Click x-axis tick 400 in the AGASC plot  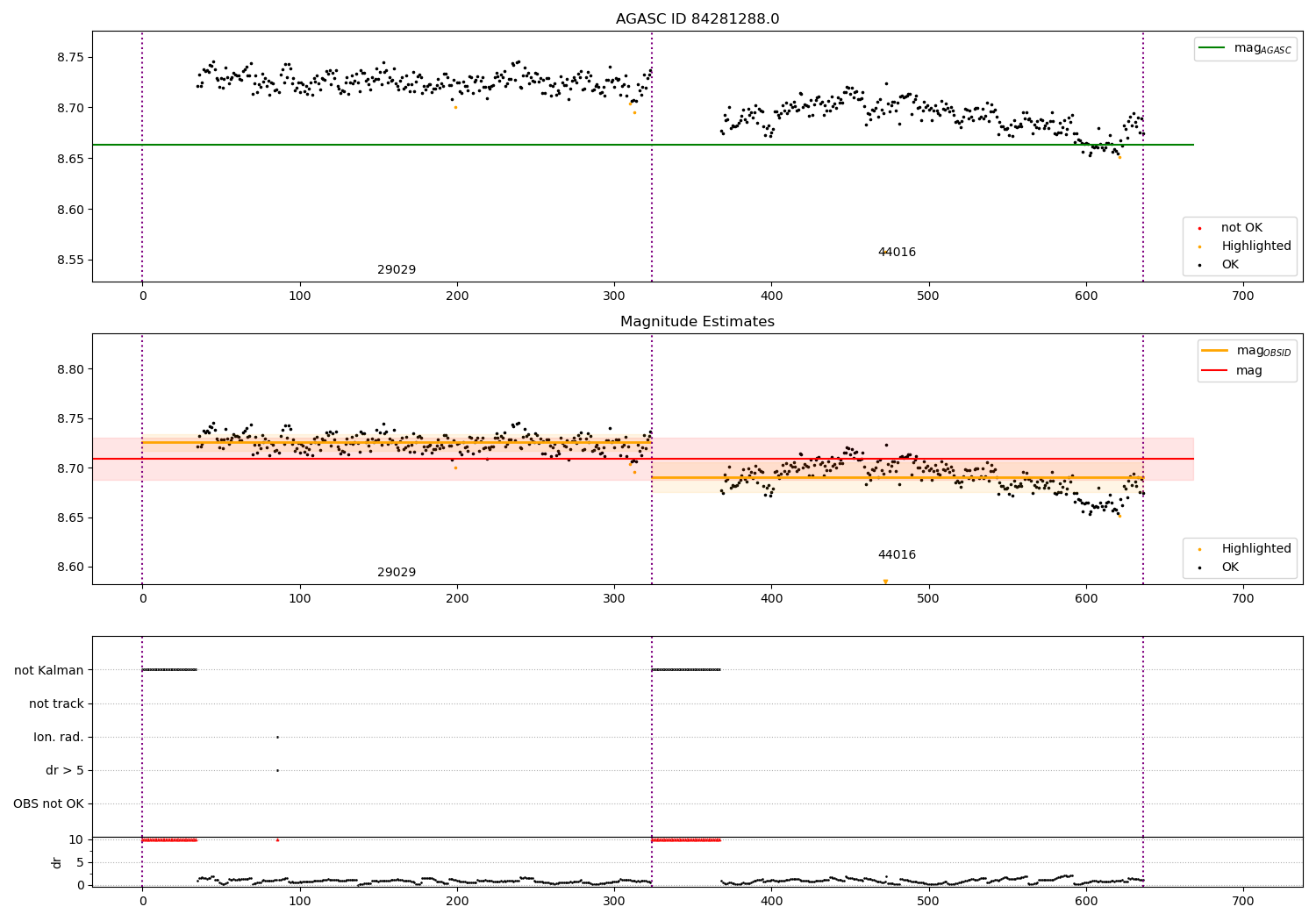pyautogui.click(x=771, y=296)
